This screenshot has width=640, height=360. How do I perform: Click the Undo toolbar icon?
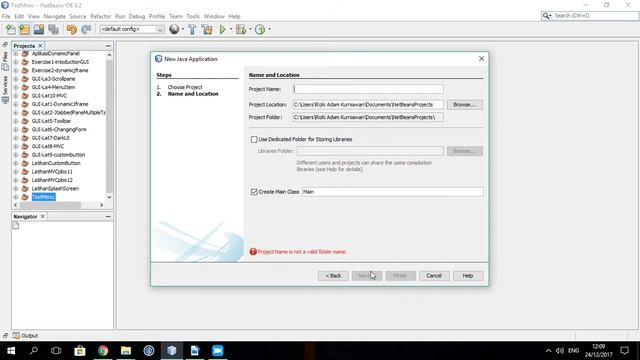71,29
